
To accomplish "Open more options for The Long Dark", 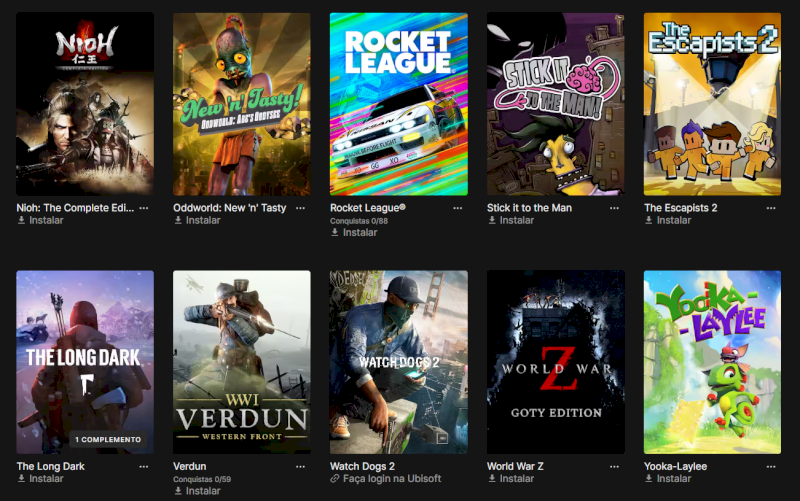I will [x=144, y=467].
